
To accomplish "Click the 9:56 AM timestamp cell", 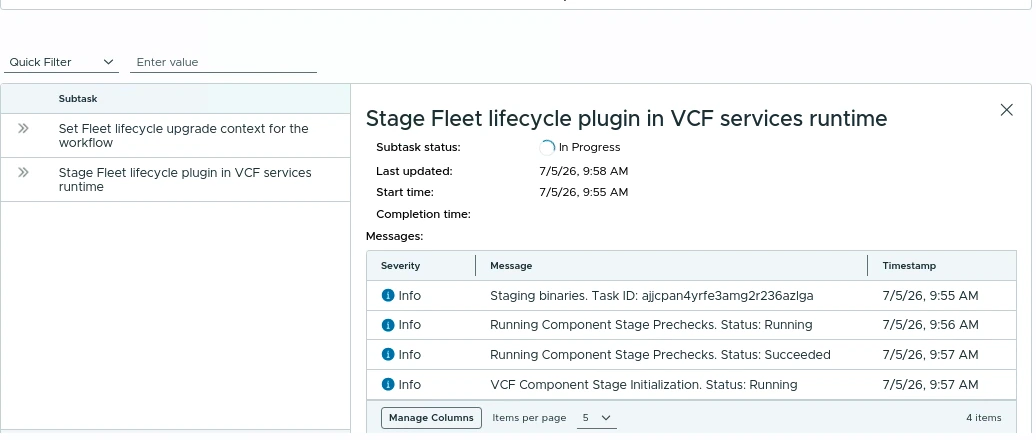I will [x=930, y=325].
